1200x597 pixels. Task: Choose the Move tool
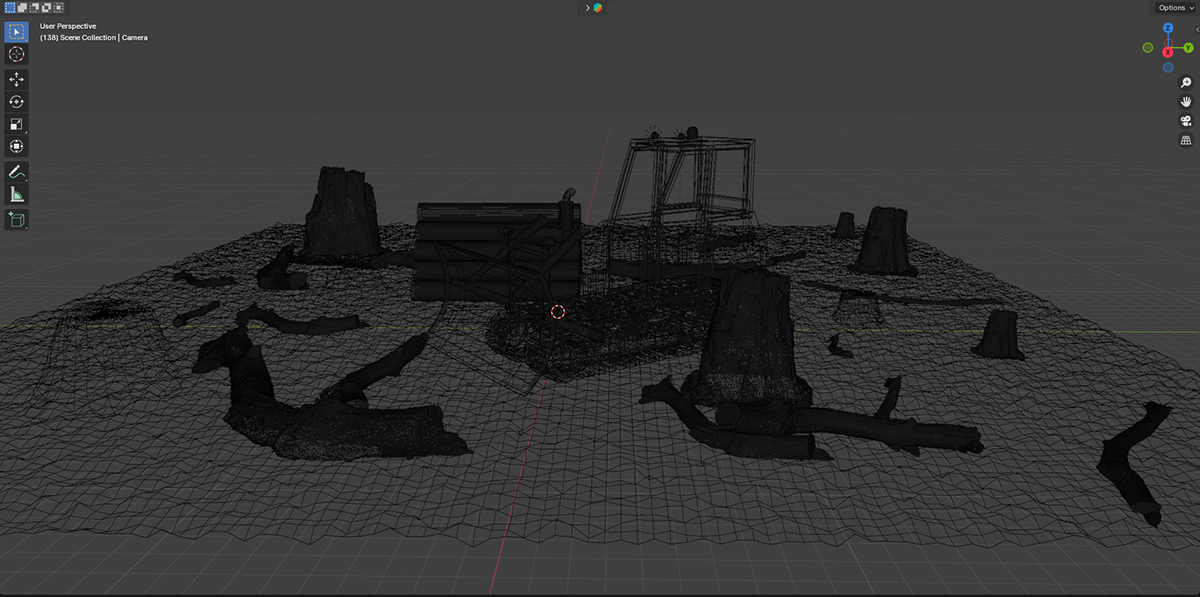pyautogui.click(x=17, y=79)
